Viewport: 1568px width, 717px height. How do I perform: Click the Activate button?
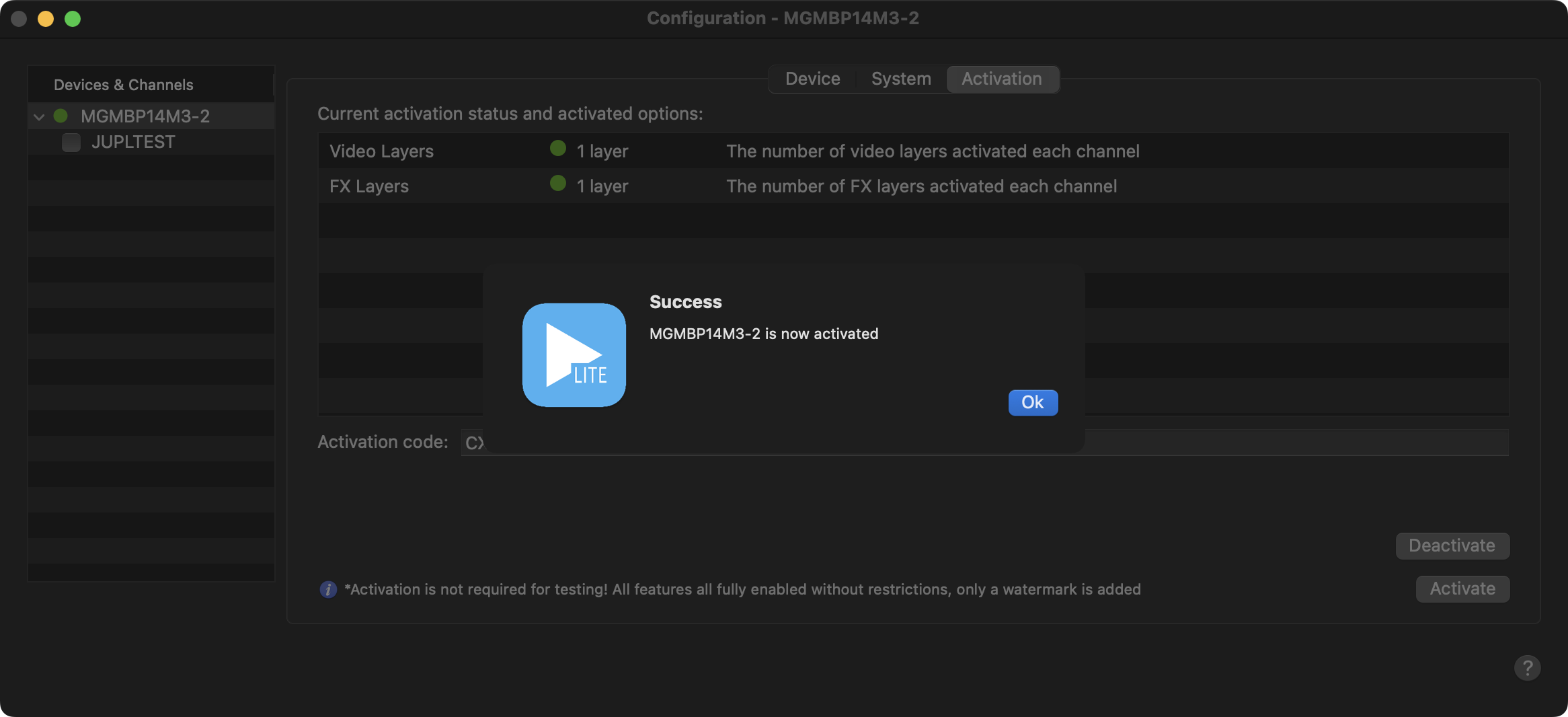(x=1462, y=589)
